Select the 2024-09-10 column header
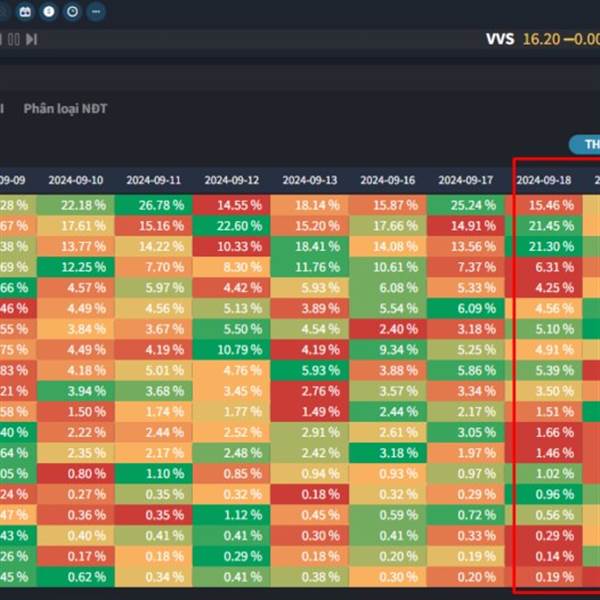The height and width of the screenshot is (600, 600). click(x=76, y=180)
